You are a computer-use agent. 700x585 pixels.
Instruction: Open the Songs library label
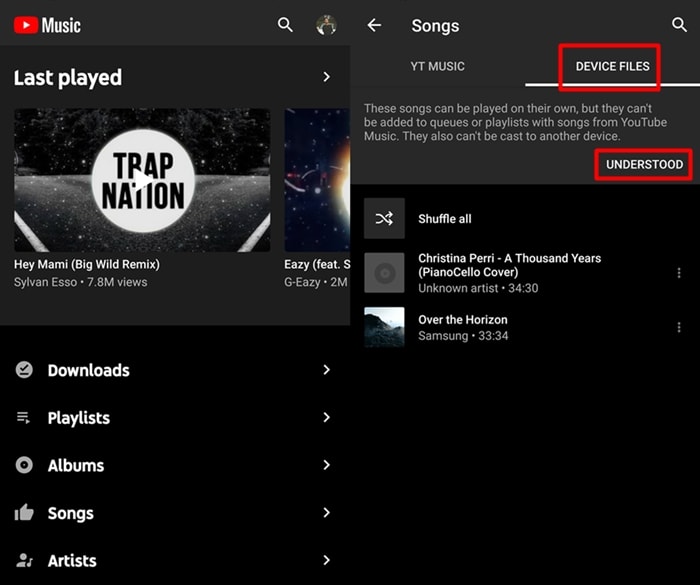point(71,514)
